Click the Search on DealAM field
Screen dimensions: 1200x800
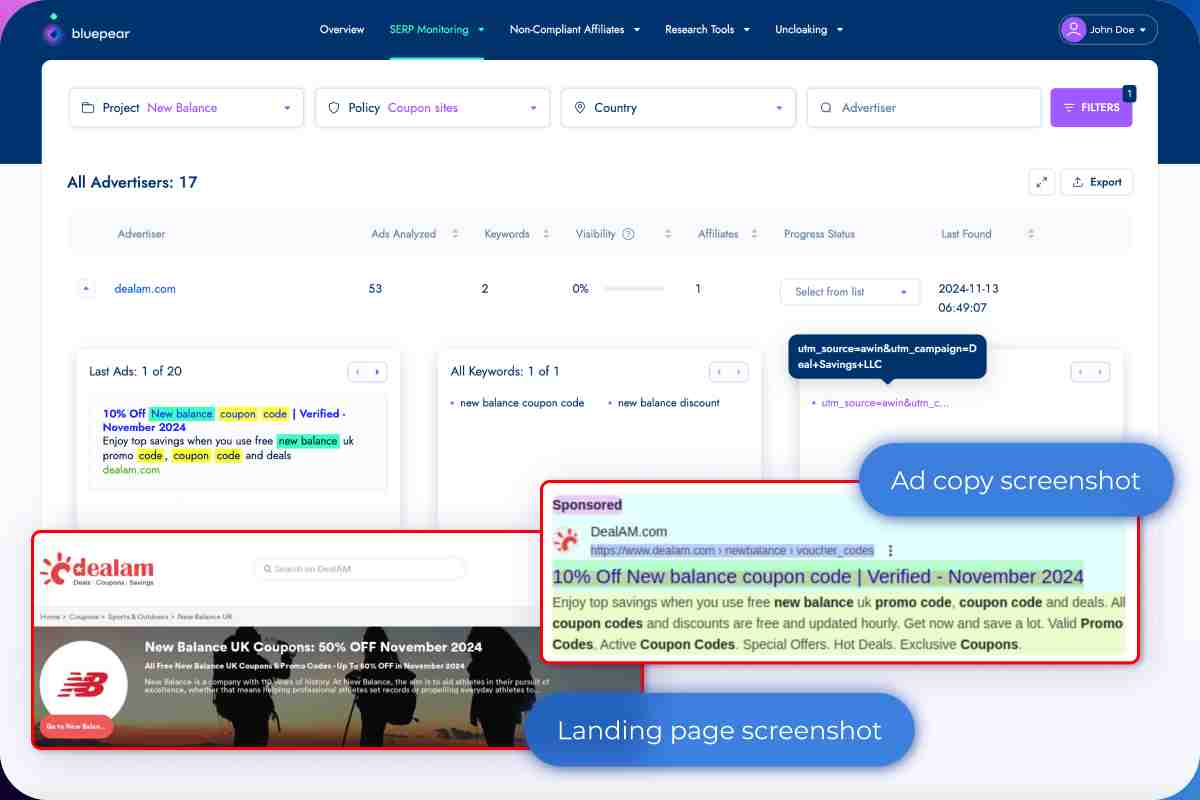tap(360, 569)
